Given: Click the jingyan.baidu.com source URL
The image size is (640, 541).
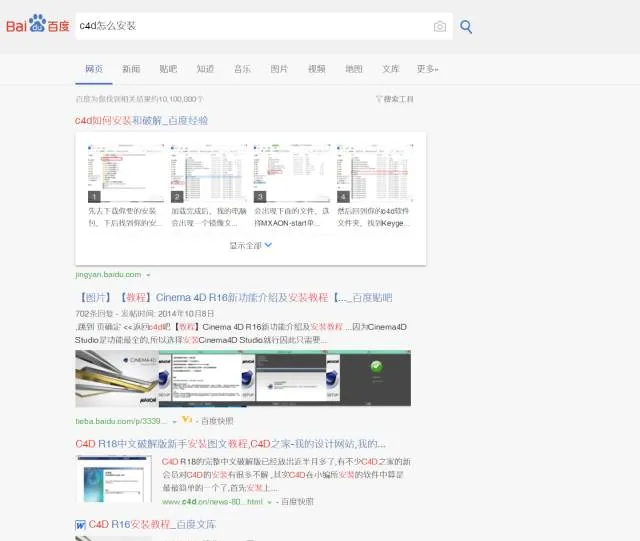Looking at the screenshot, I should tap(108, 275).
